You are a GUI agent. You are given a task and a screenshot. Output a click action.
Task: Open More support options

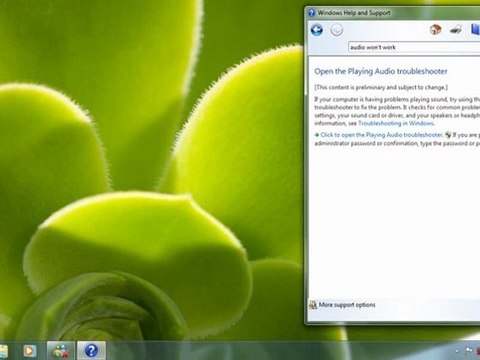click(x=347, y=305)
